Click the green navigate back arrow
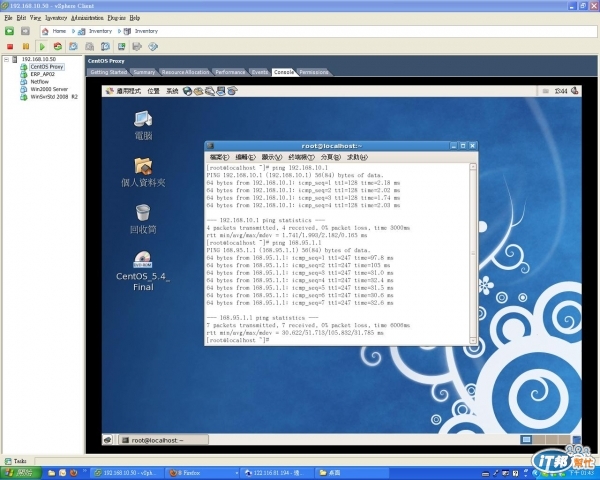Image resolution: width=600 pixels, height=480 pixels. pos(9,31)
